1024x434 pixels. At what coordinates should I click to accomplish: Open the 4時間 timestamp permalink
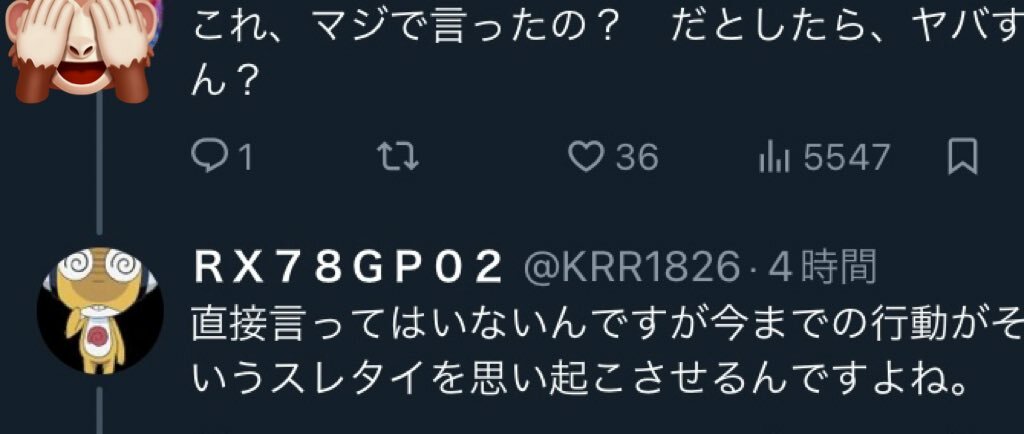(822, 269)
